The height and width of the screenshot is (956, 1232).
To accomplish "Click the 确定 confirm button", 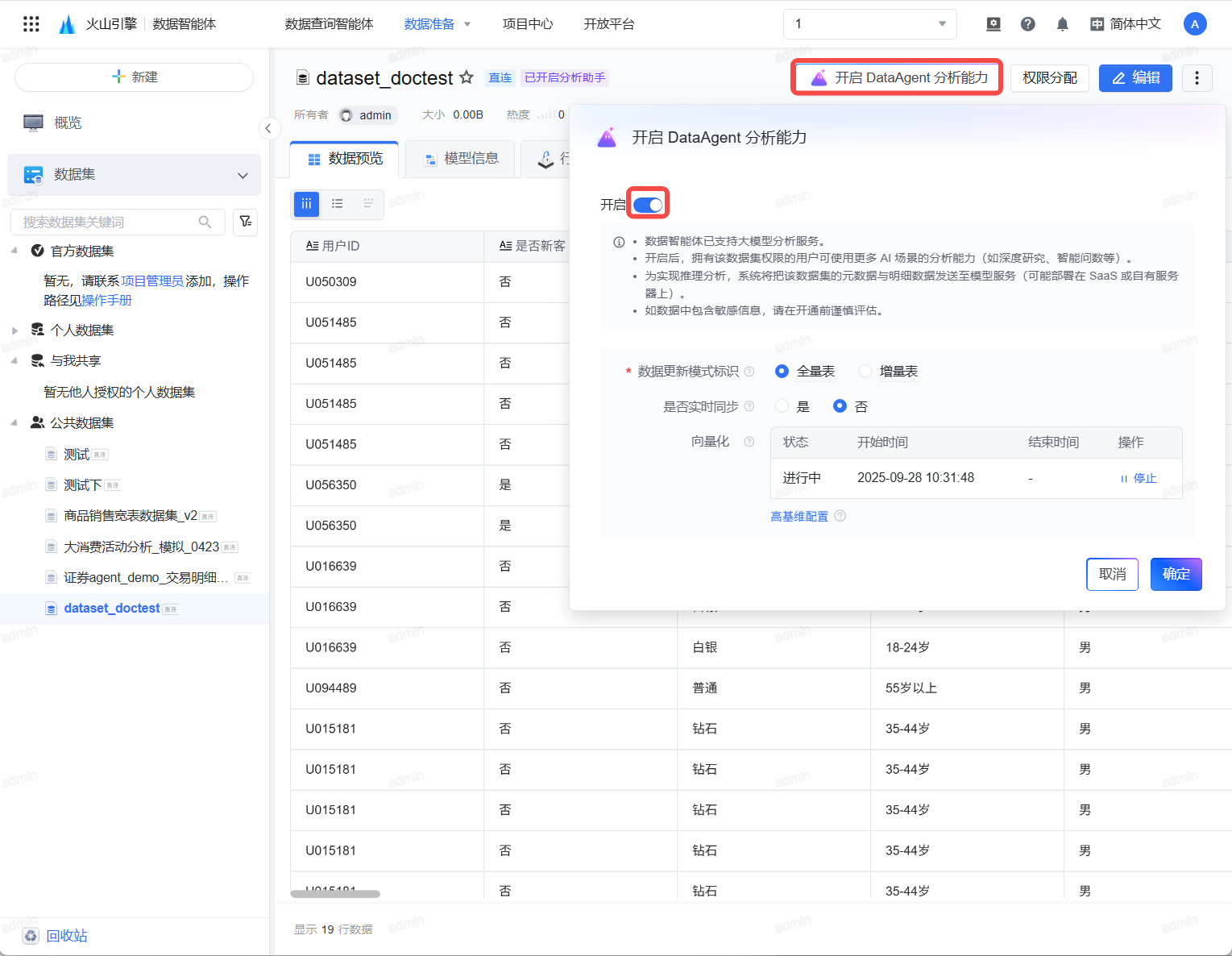I will coord(1176,574).
